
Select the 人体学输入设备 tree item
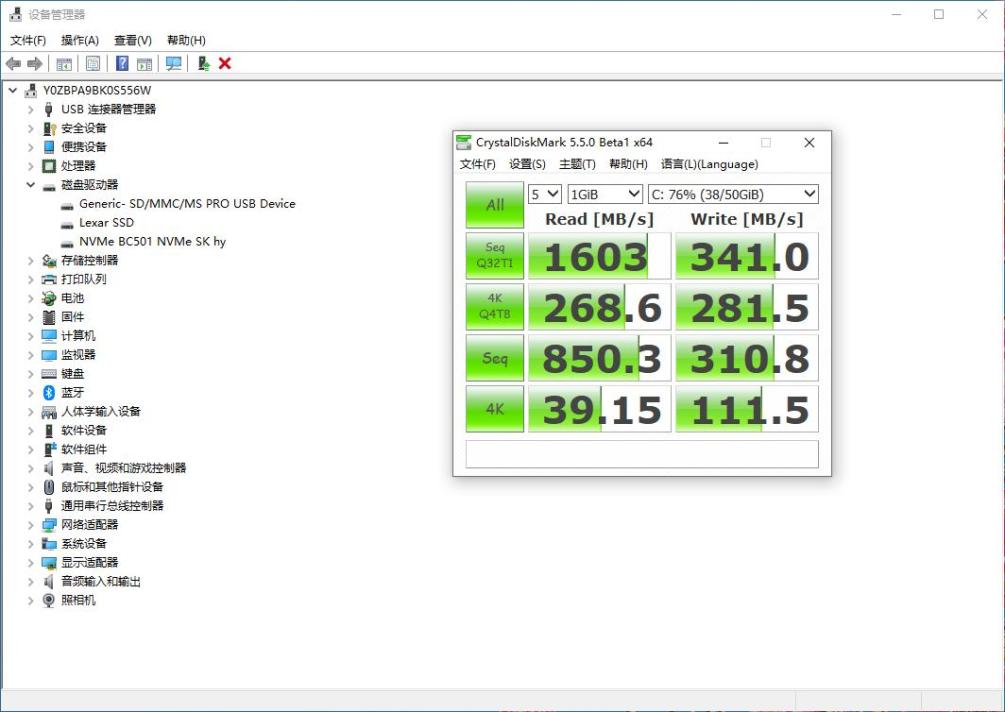[x=101, y=411]
